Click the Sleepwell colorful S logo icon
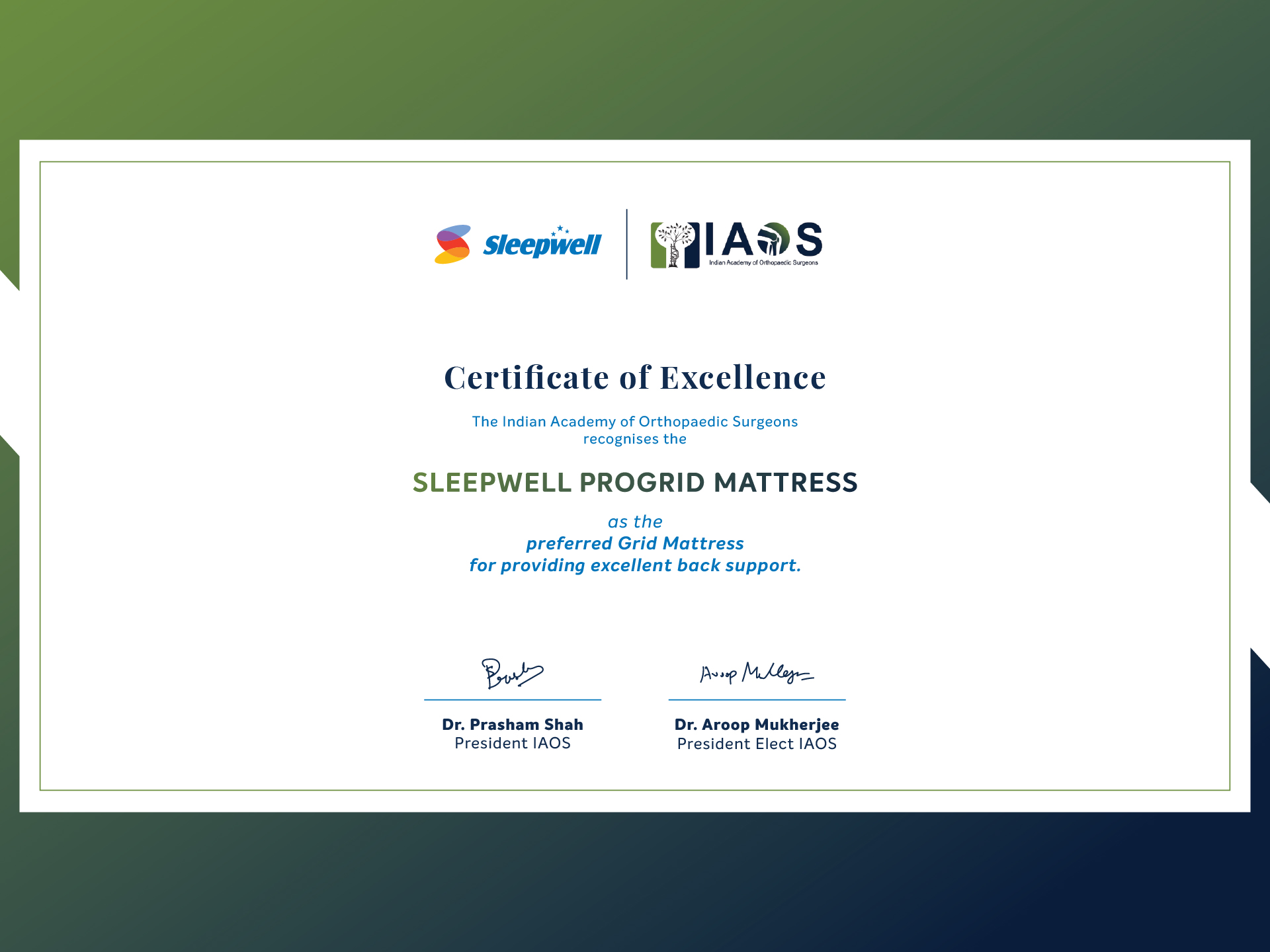The image size is (1270, 952). (x=452, y=244)
